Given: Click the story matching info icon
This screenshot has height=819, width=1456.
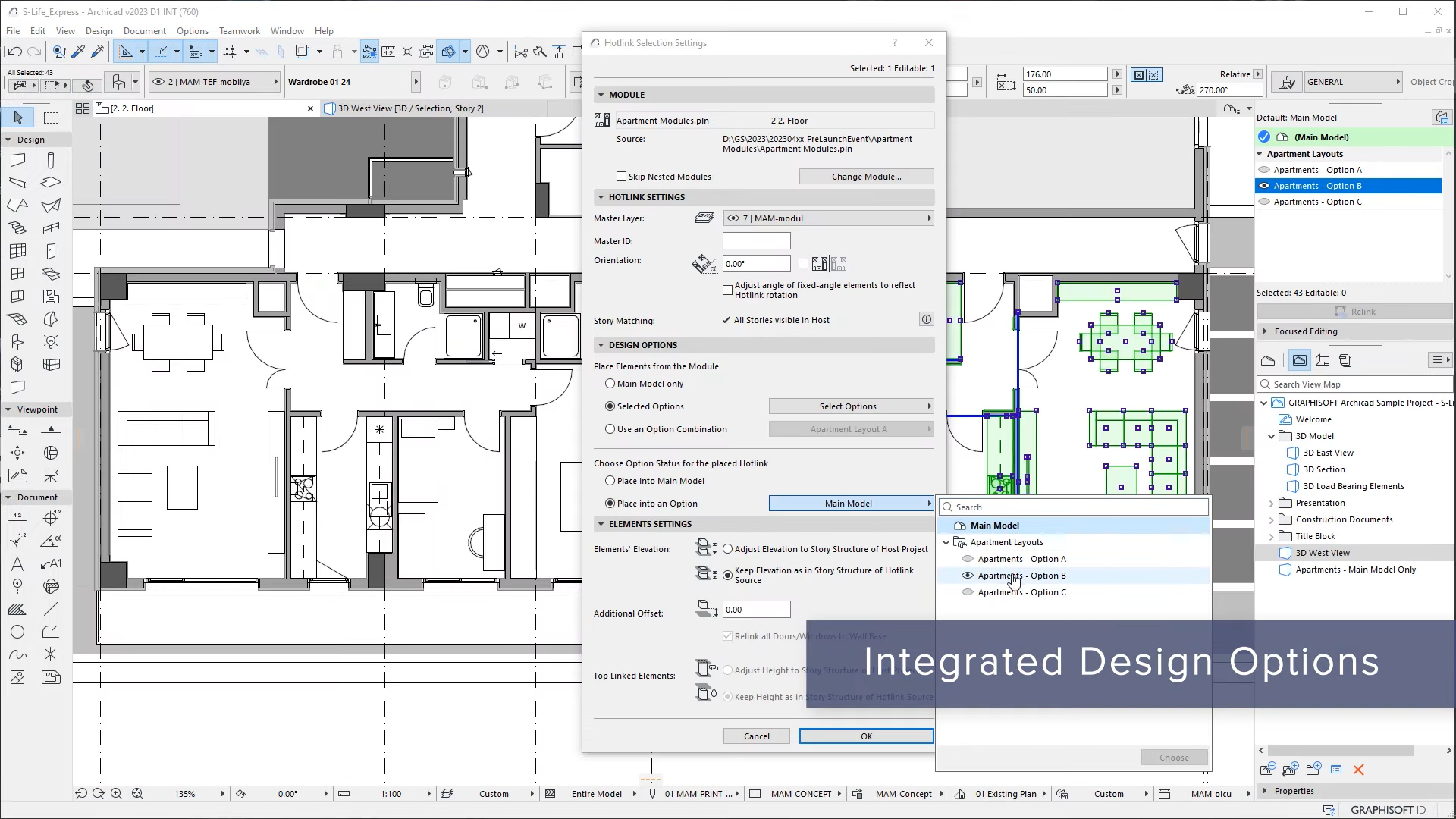Looking at the screenshot, I should (927, 320).
